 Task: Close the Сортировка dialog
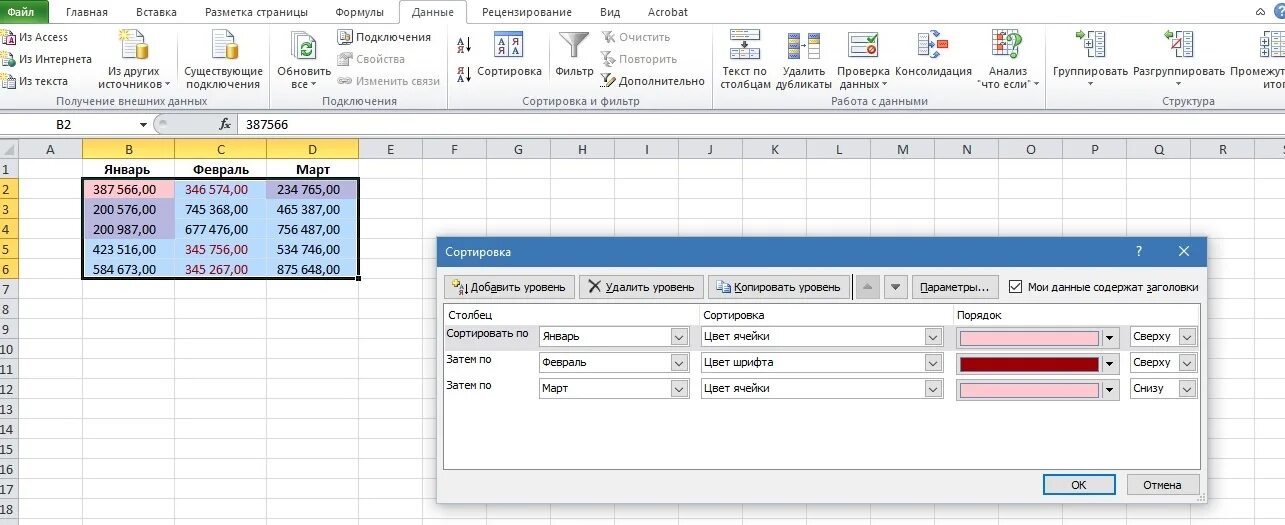pos(1184,252)
